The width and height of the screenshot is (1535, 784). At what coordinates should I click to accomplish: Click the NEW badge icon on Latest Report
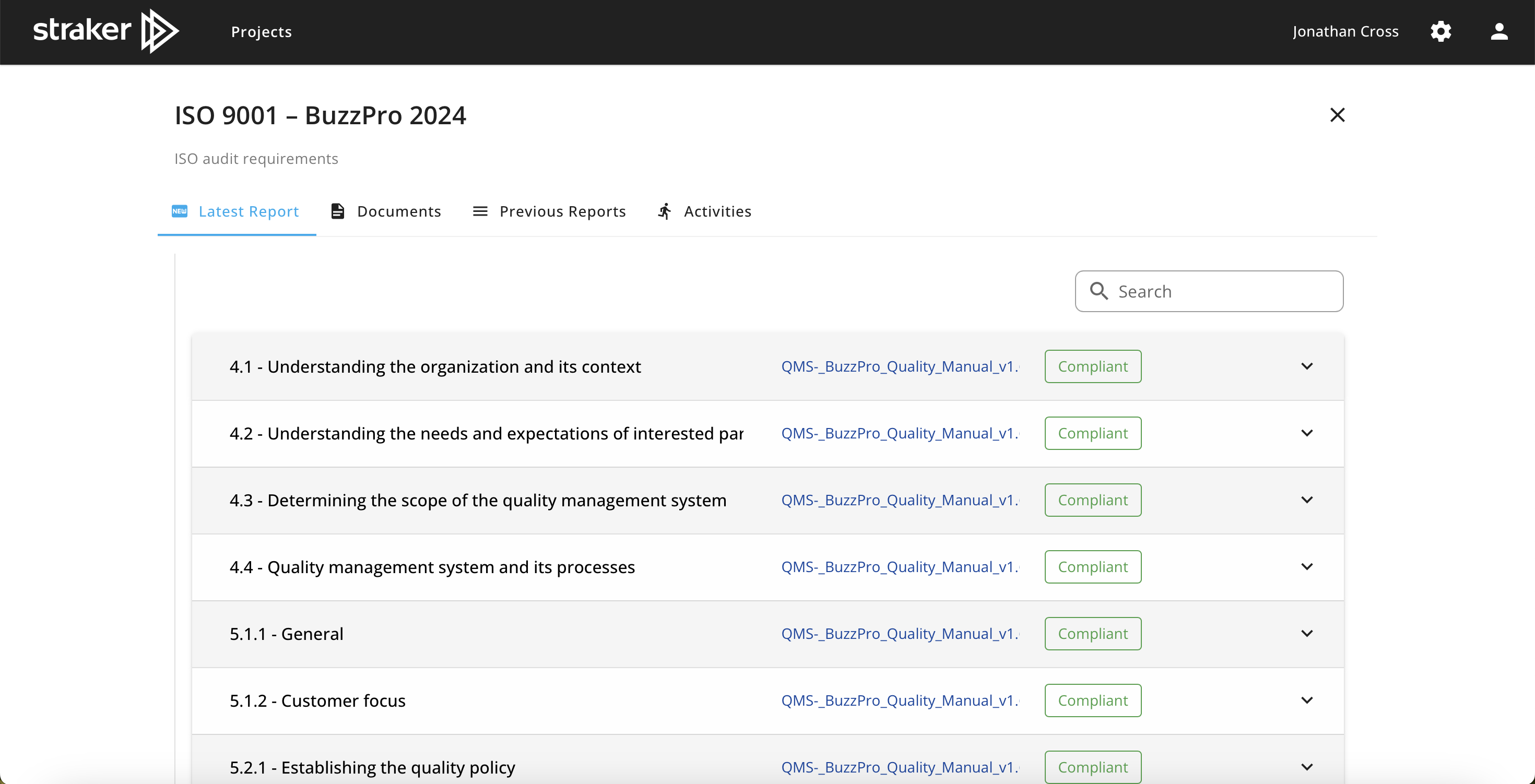click(180, 211)
